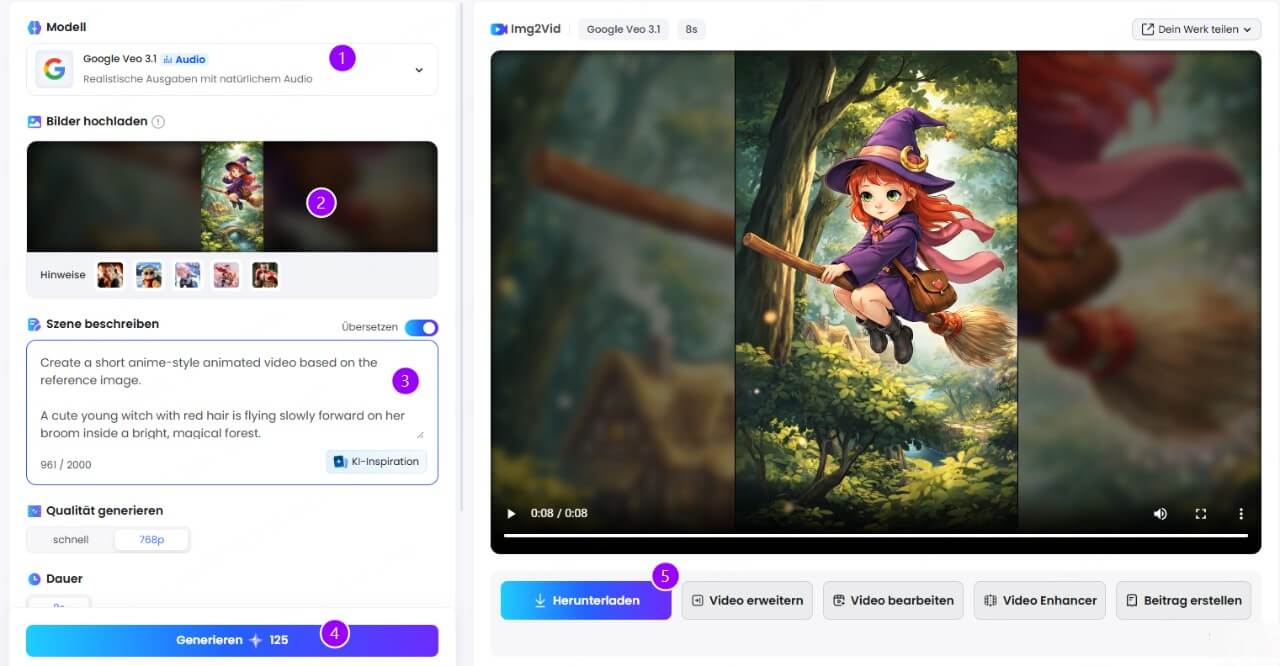Keep 768p quality selected
This screenshot has width=1280, height=666.
point(151,539)
